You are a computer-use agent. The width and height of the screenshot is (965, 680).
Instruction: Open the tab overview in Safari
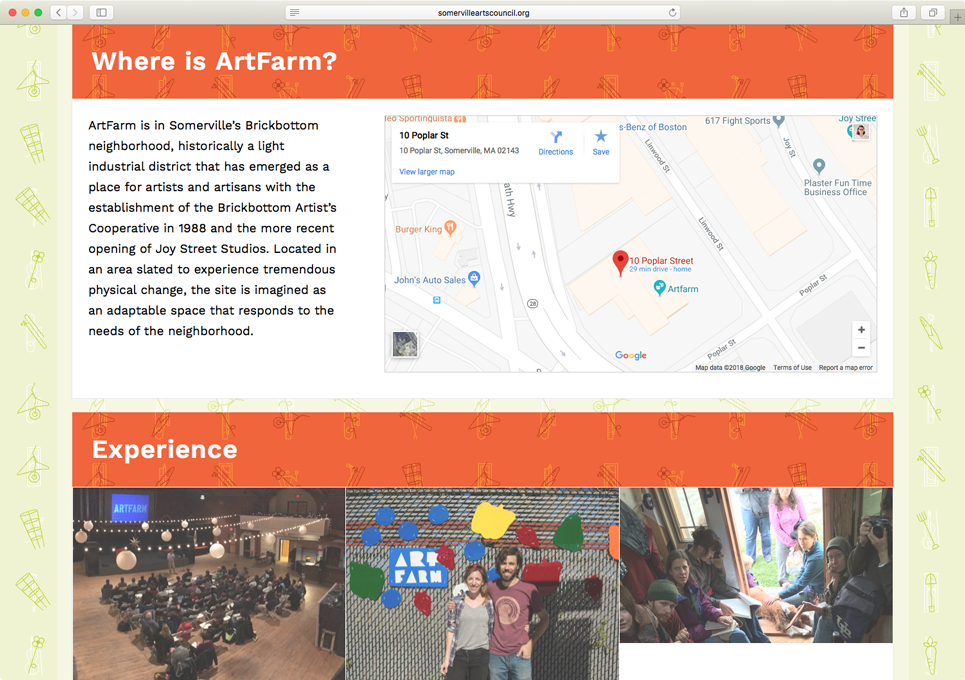point(931,12)
